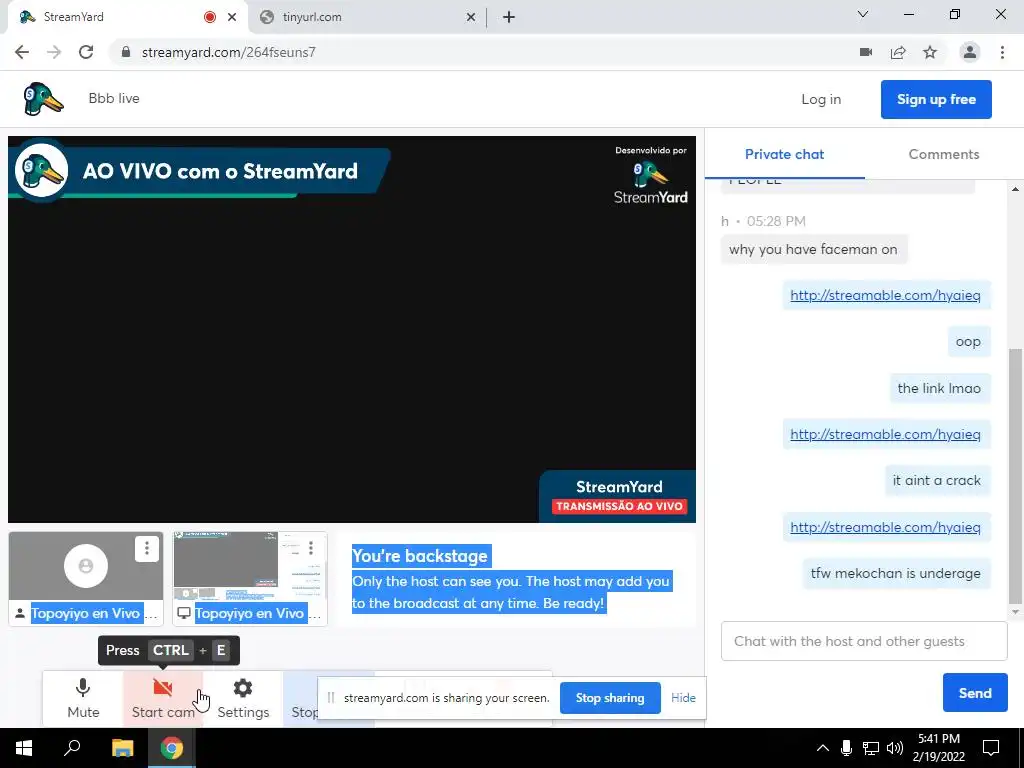This screenshot has height=768, width=1024.
Task: Click the 'tfw mekochan is underage' message
Action: coord(895,573)
